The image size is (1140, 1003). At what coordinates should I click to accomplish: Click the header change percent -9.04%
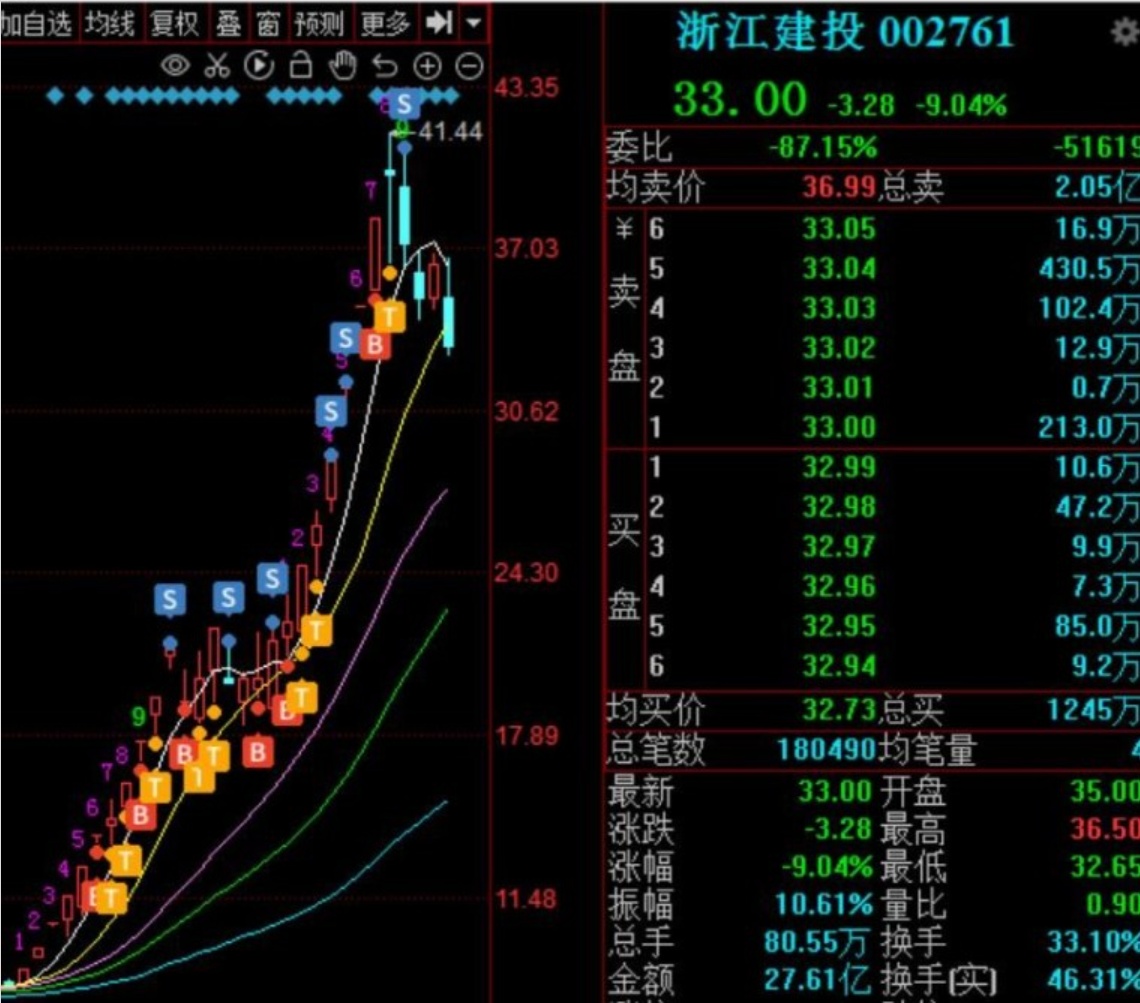pyautogui.click(x=961, y=105)
